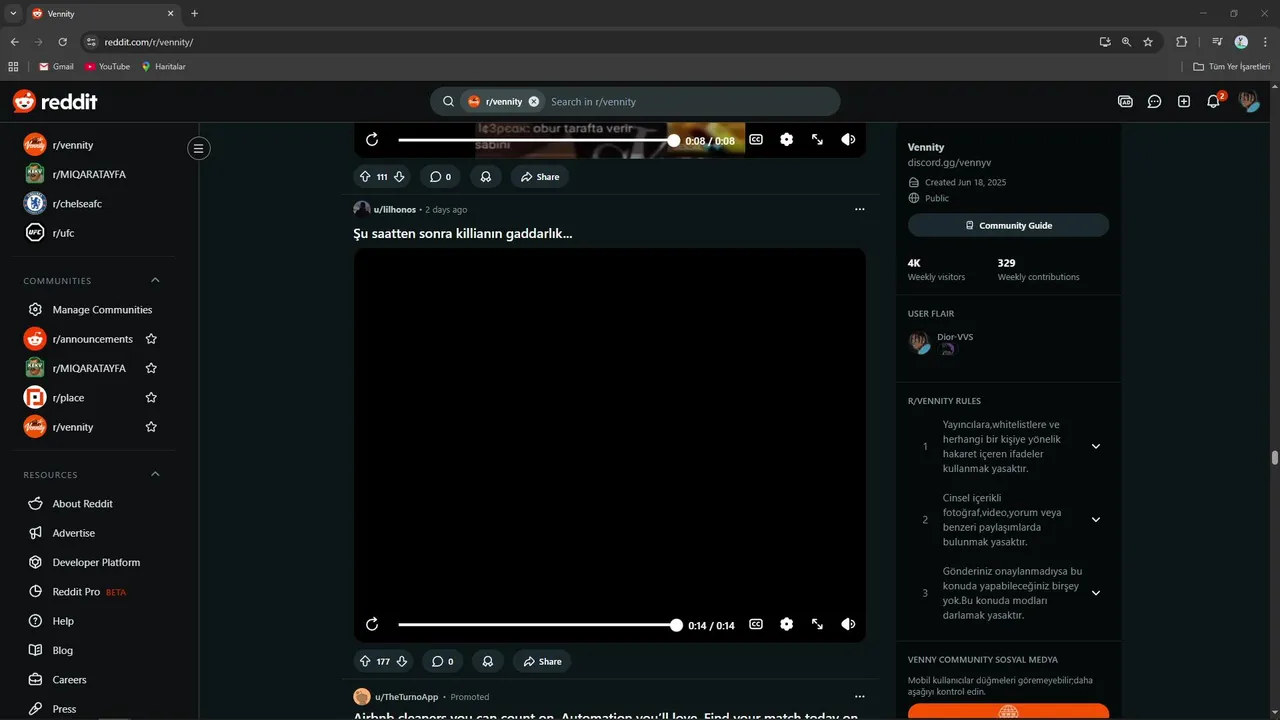The image size is (1280, 720).
Task: Open u/lilhonos profile link
Action: (395, 209)
